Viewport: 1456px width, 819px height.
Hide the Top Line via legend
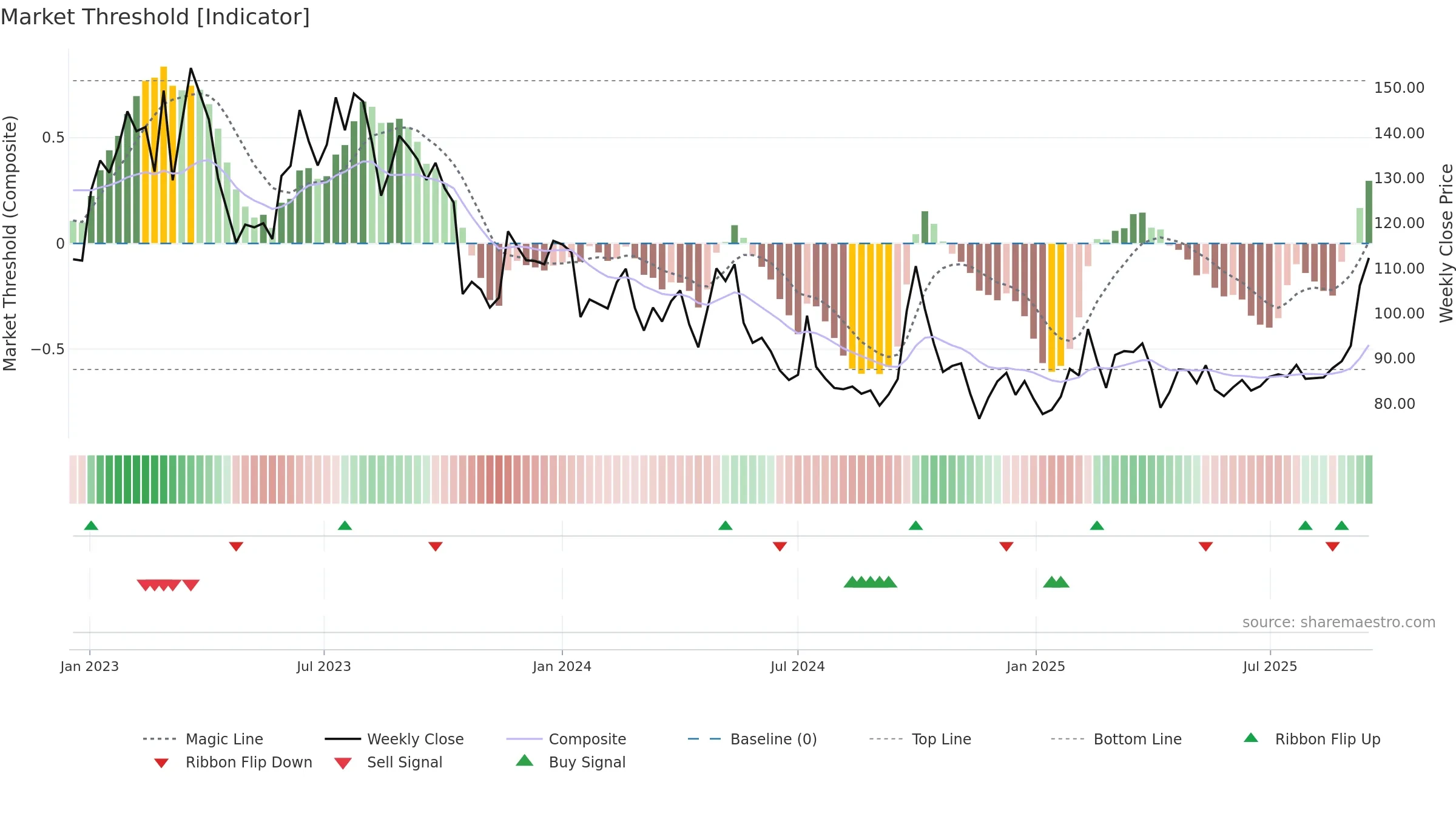point(920,739)
